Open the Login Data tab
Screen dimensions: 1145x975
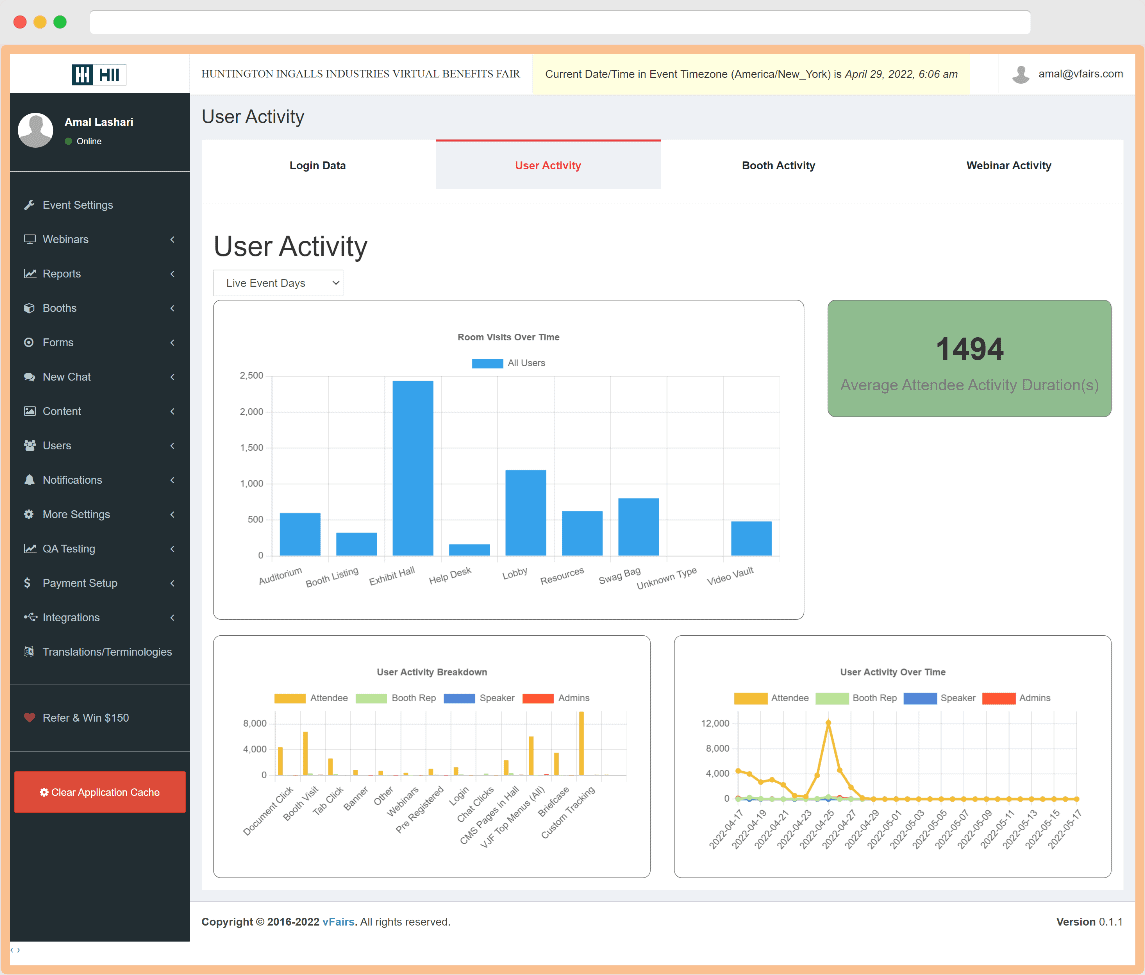(317, 165)
